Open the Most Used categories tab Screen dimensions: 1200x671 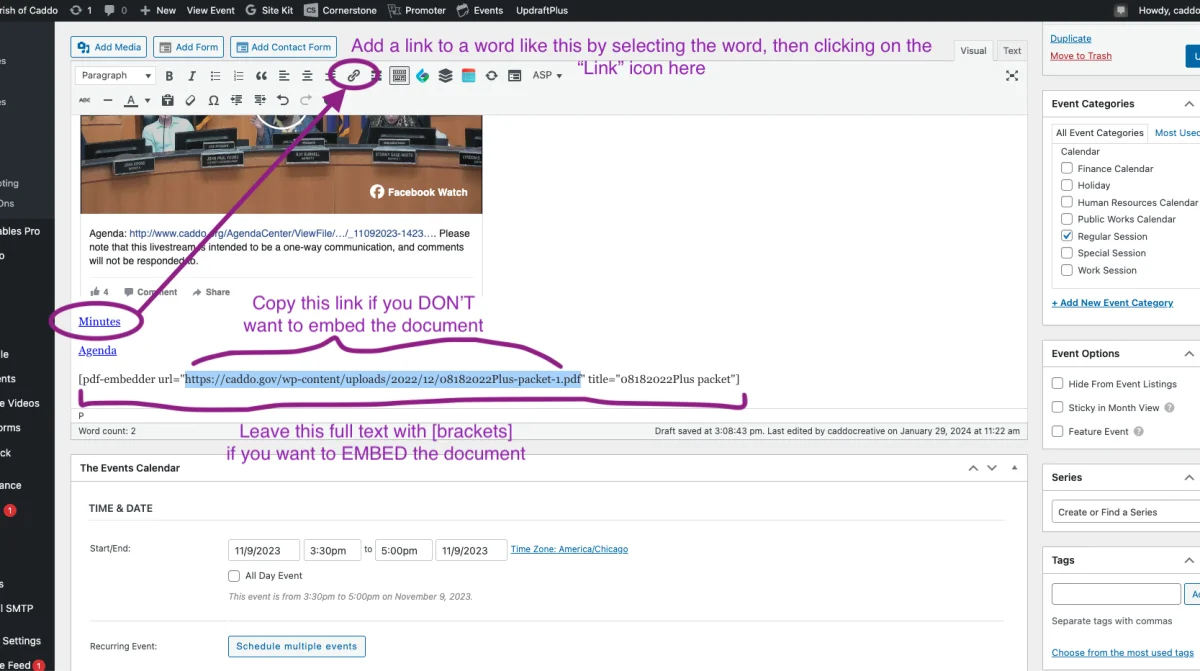[1176, 133]
